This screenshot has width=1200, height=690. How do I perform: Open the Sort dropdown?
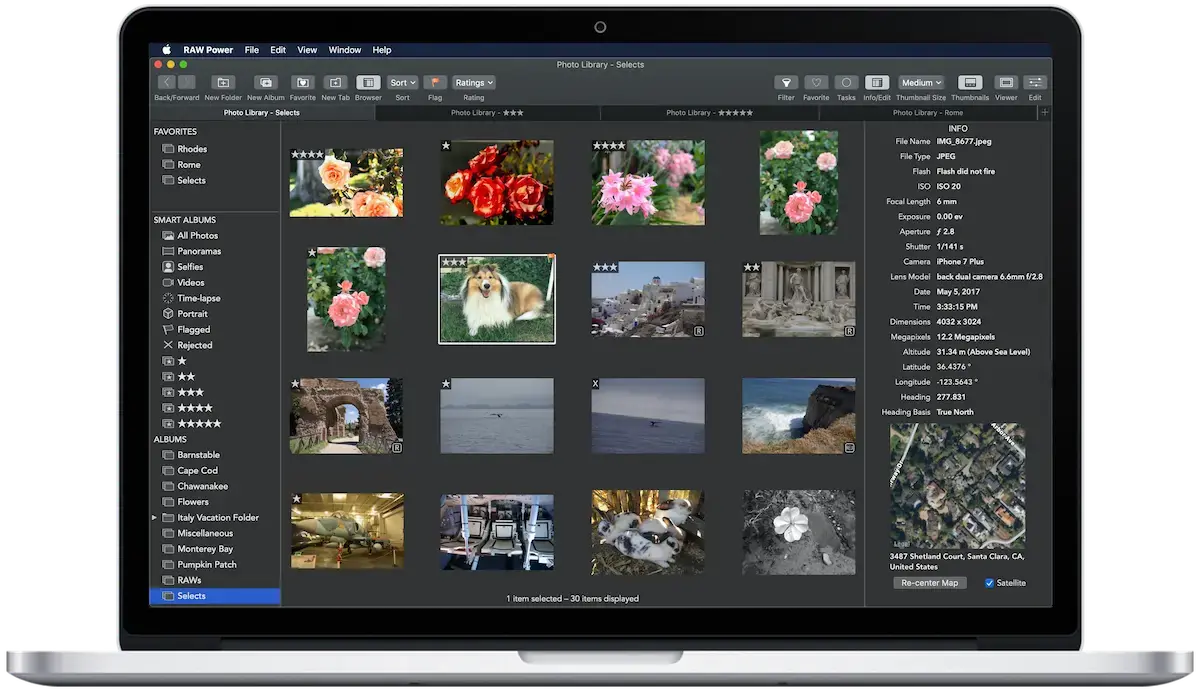pos(401,82)
